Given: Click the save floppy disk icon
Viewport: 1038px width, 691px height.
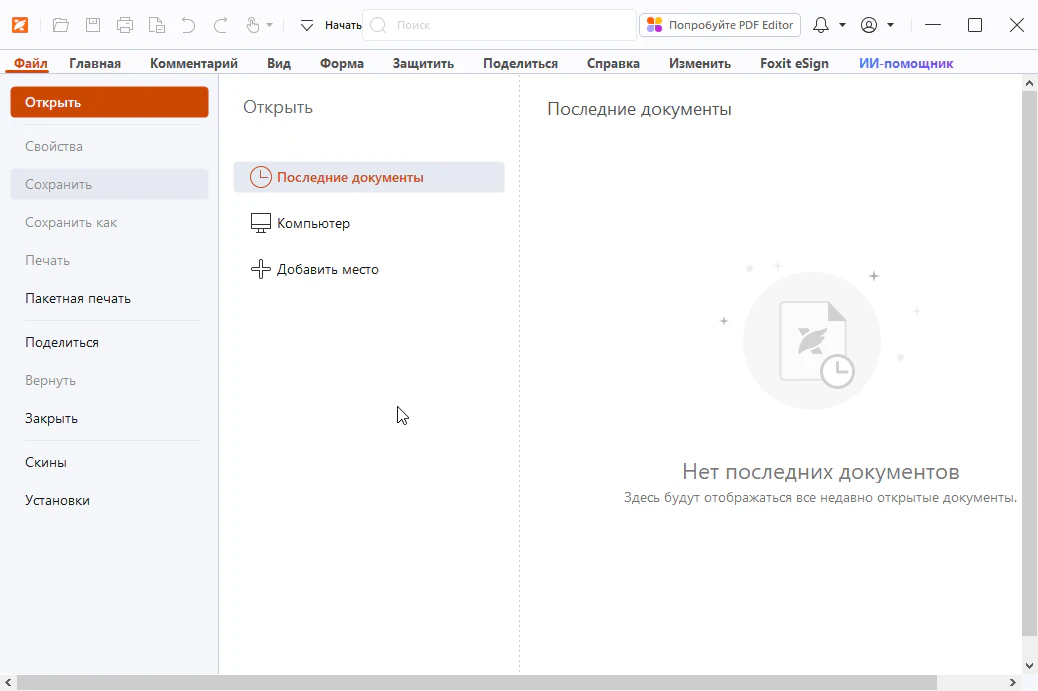Looking at the screenshot, I should tap(93, 25).
